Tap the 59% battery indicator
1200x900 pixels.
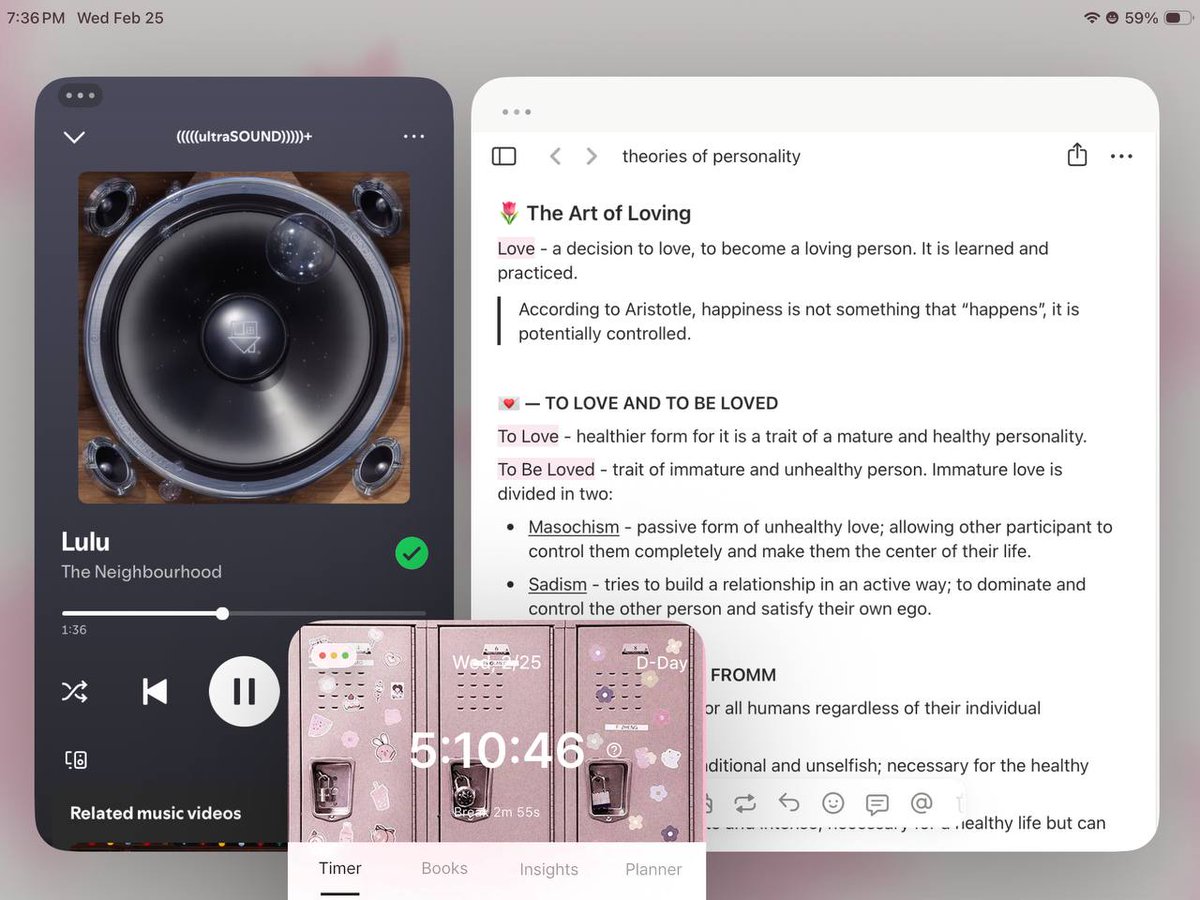(x=1157, y=18)
